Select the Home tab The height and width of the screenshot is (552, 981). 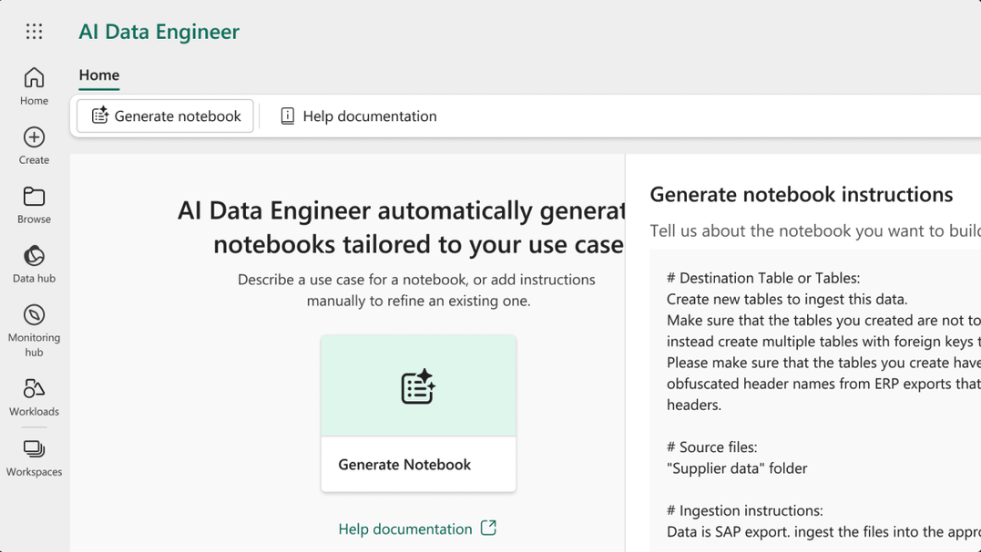(99, 75)
